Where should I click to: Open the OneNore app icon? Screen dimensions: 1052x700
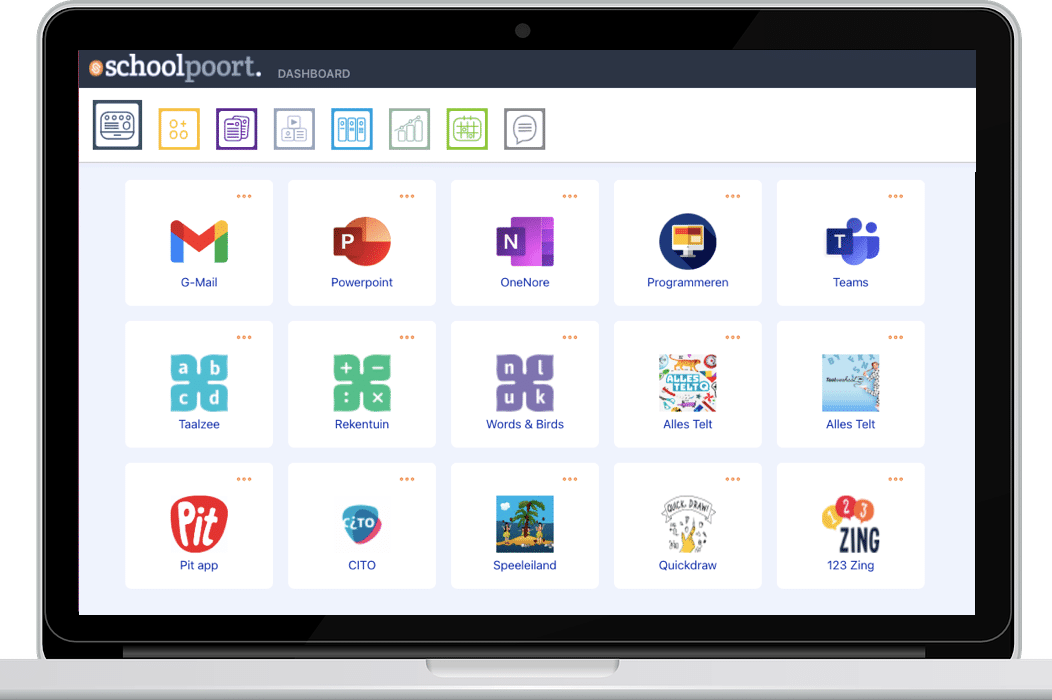pyautogui.click(x=525, y=242)
